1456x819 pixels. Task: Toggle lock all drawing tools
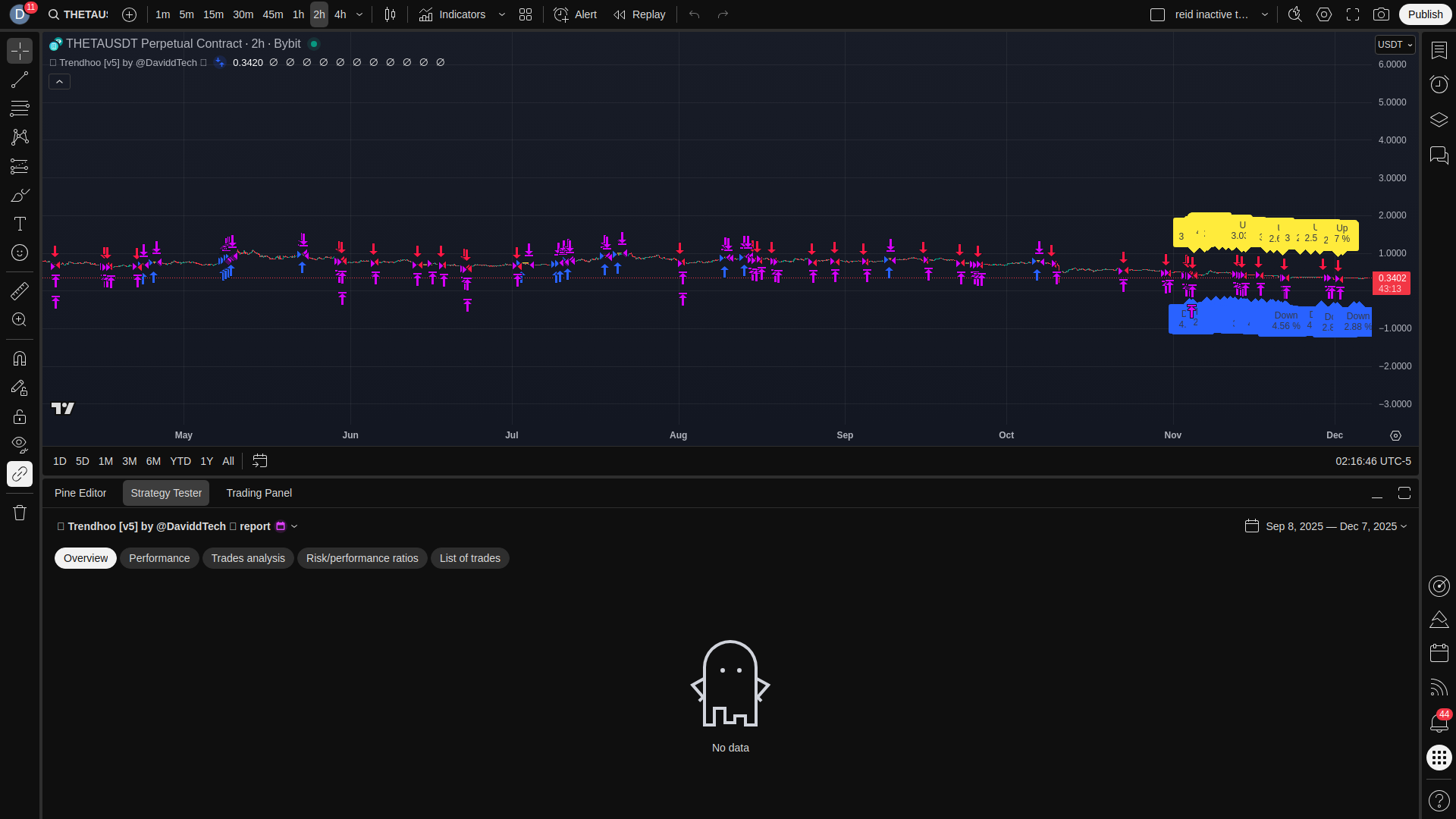20,416
